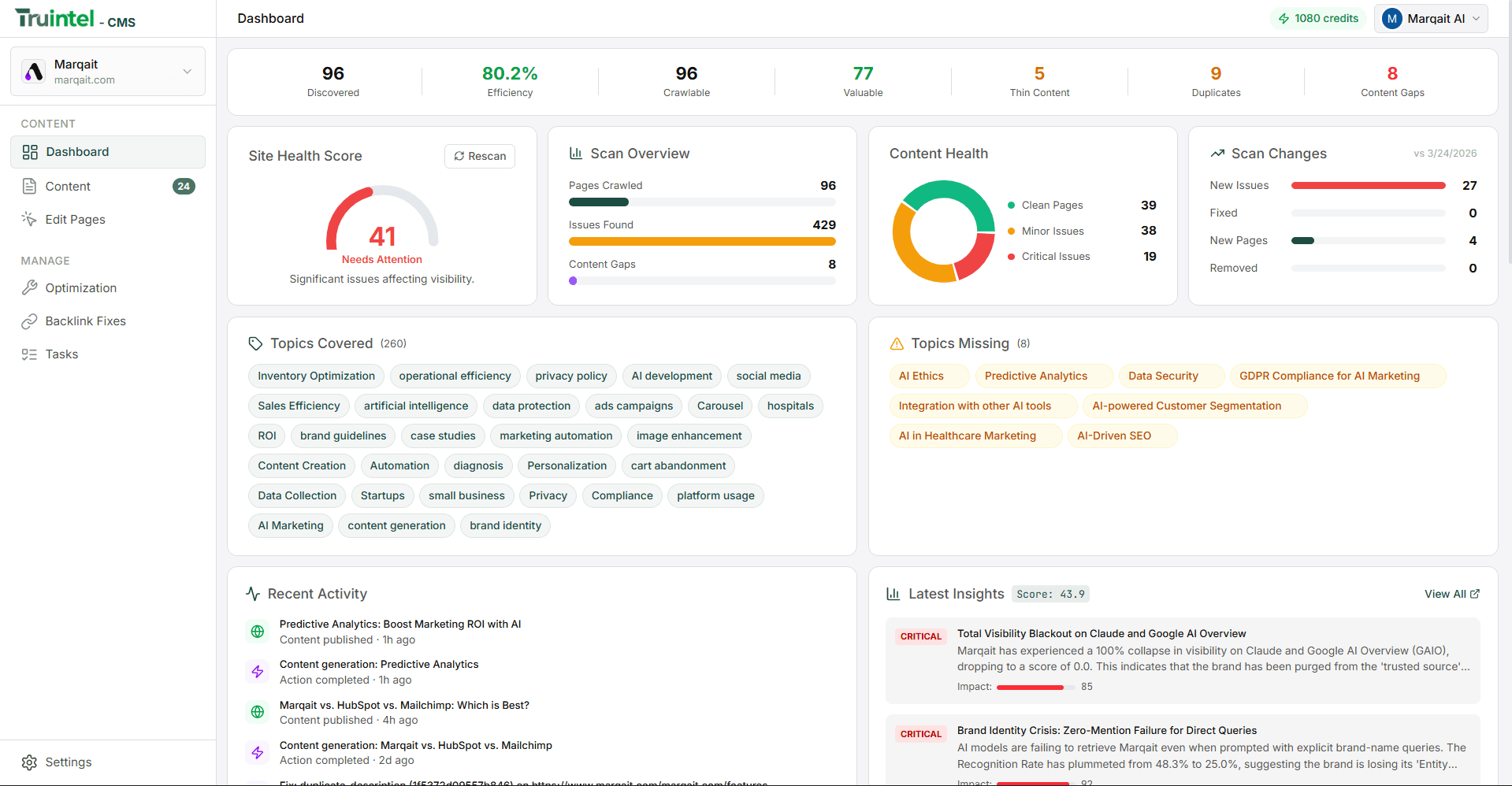
Task: Select the Dashboard grid icon in sidebar
Action: pyautogui.click(x=29, y=151)
